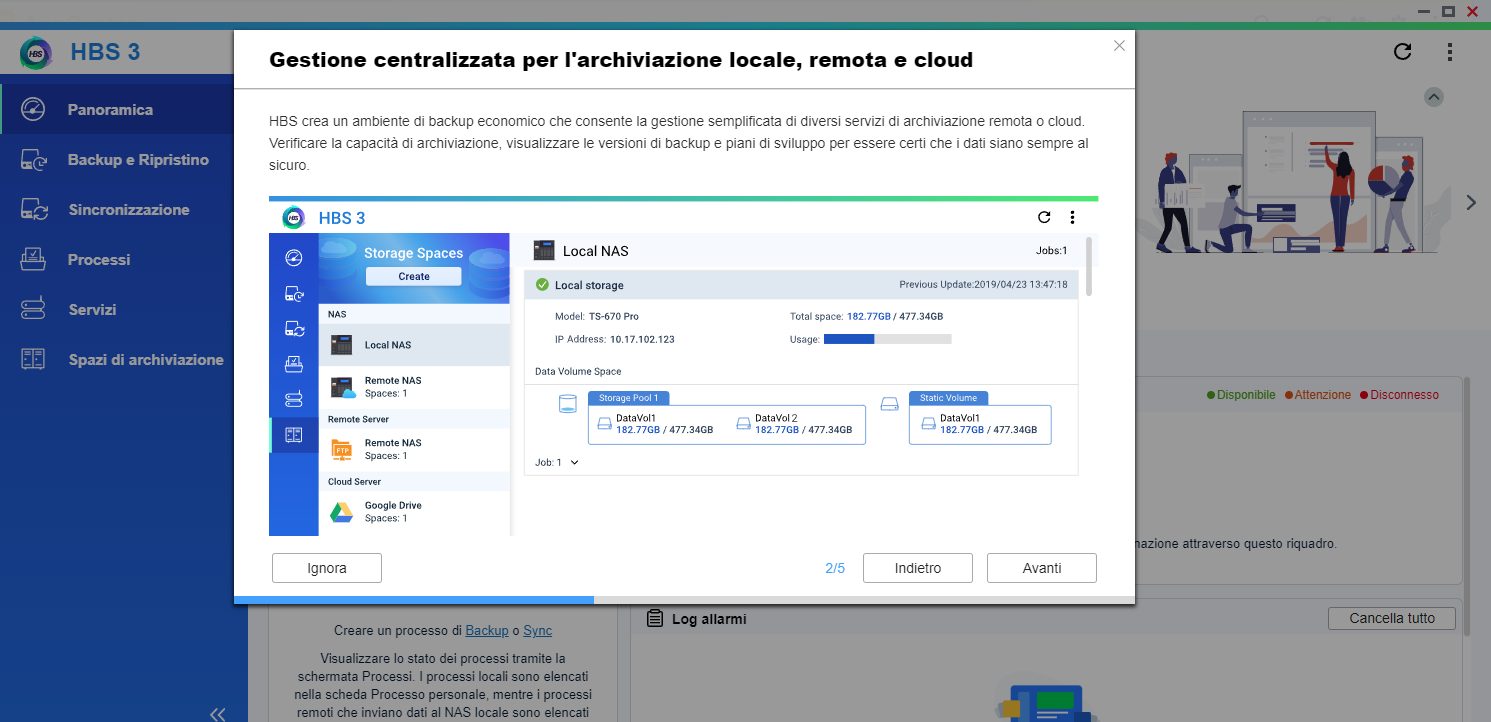Collapse the banner with up-chevron button

[1434, 97]
